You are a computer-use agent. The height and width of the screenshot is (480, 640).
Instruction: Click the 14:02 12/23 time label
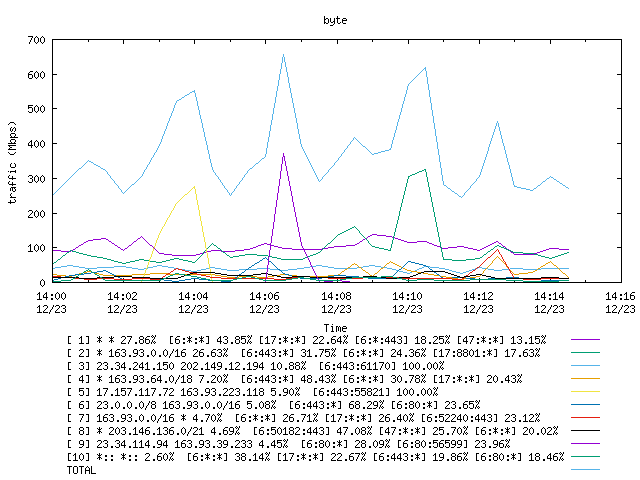(x=122, y=302)
